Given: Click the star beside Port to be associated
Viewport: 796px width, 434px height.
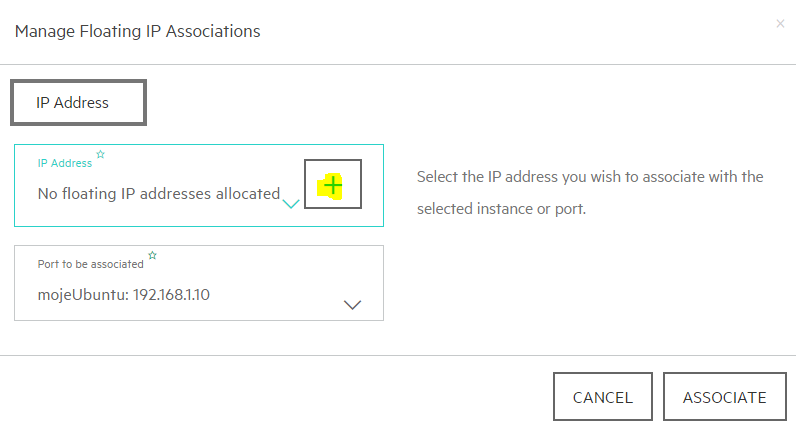Looking at the screenshot, I should tap(152, 255).
